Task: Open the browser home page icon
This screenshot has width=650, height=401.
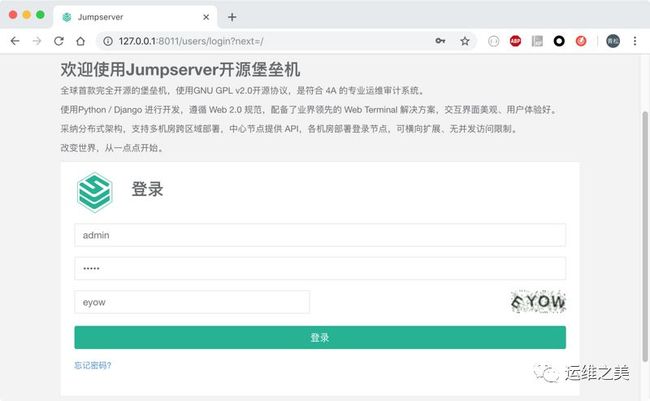Action: click(x=80, y=41)
